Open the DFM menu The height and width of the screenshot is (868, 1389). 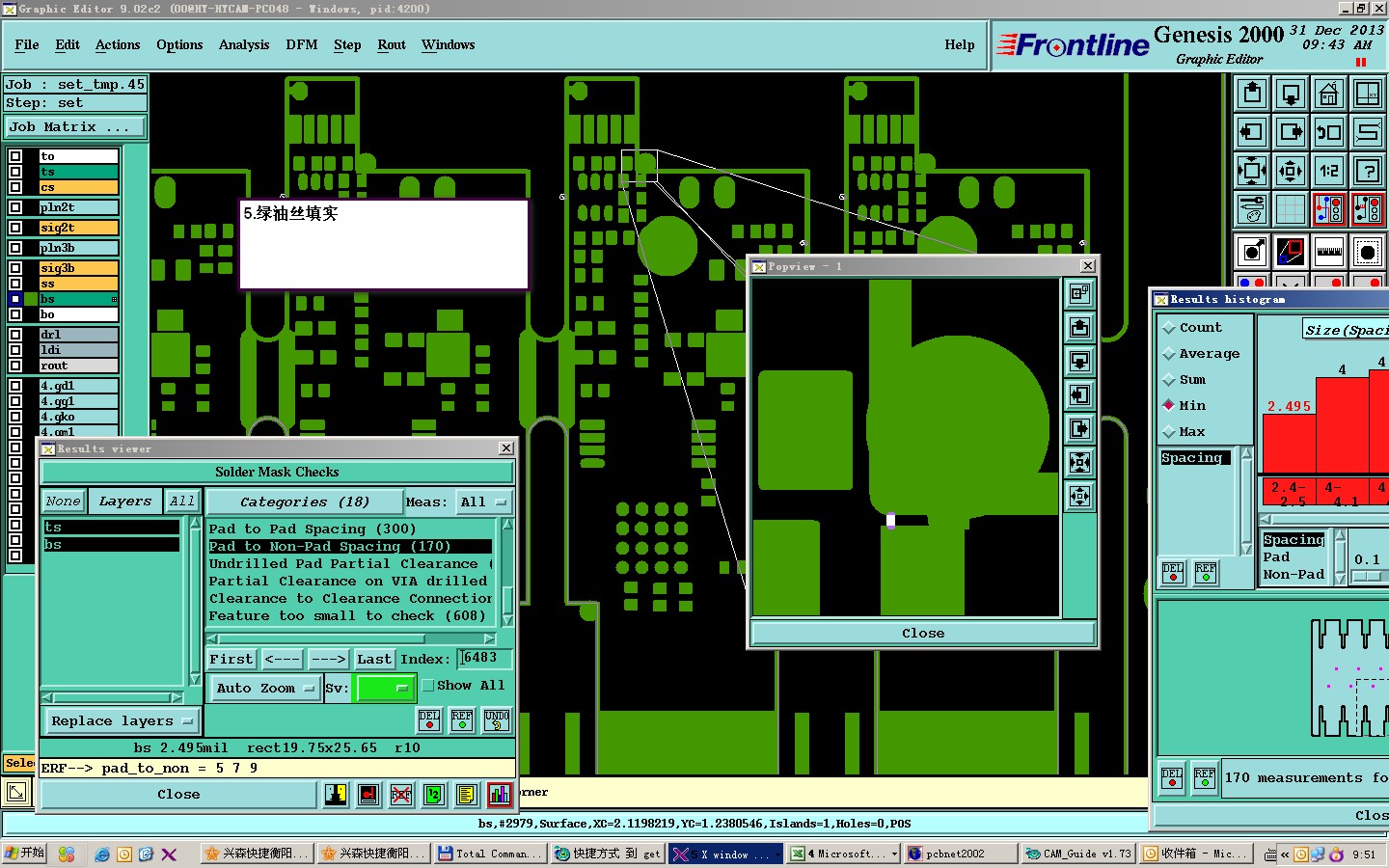pos(302,45)
